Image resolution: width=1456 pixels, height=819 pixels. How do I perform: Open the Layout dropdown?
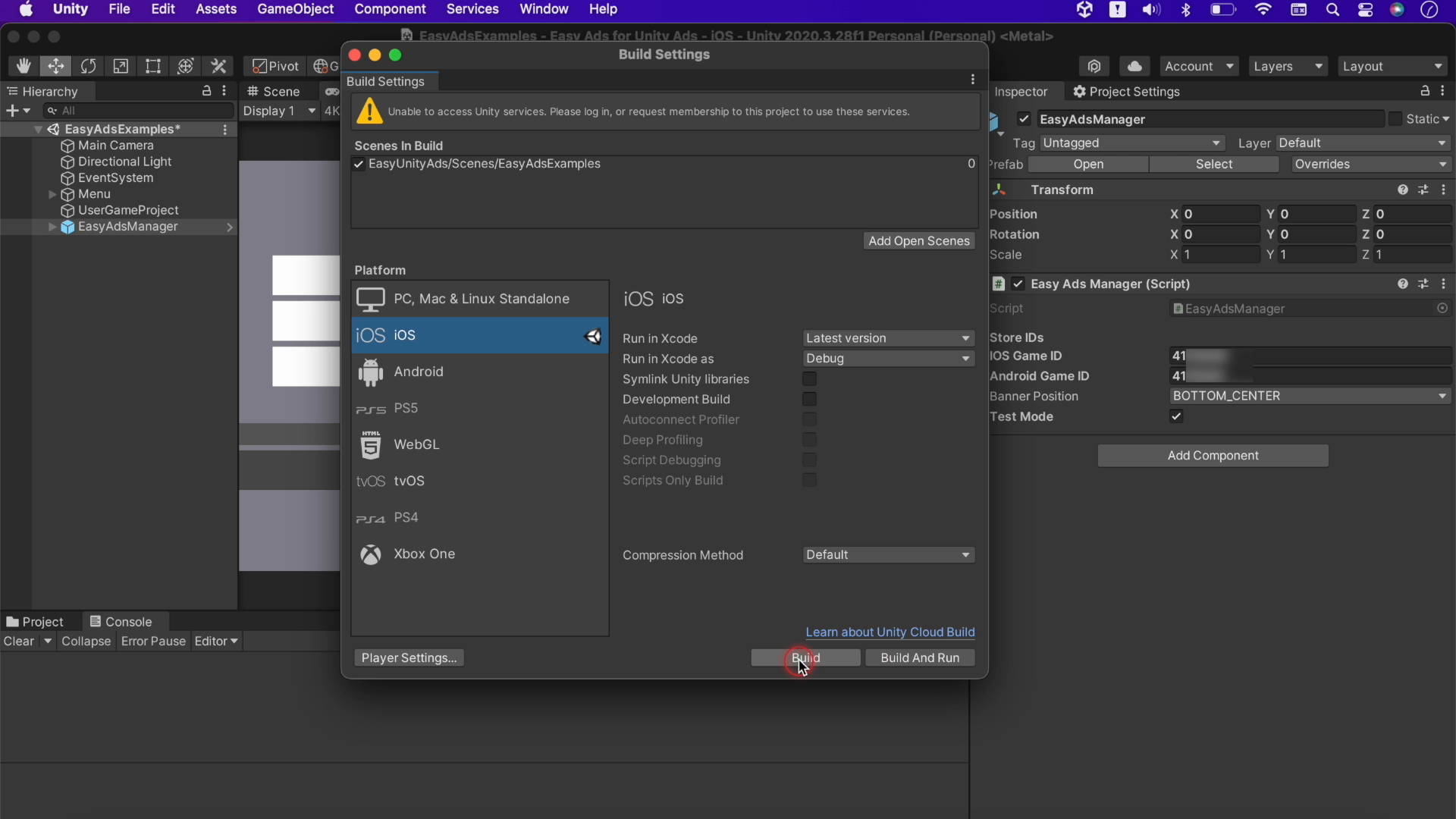(1393, 66)
